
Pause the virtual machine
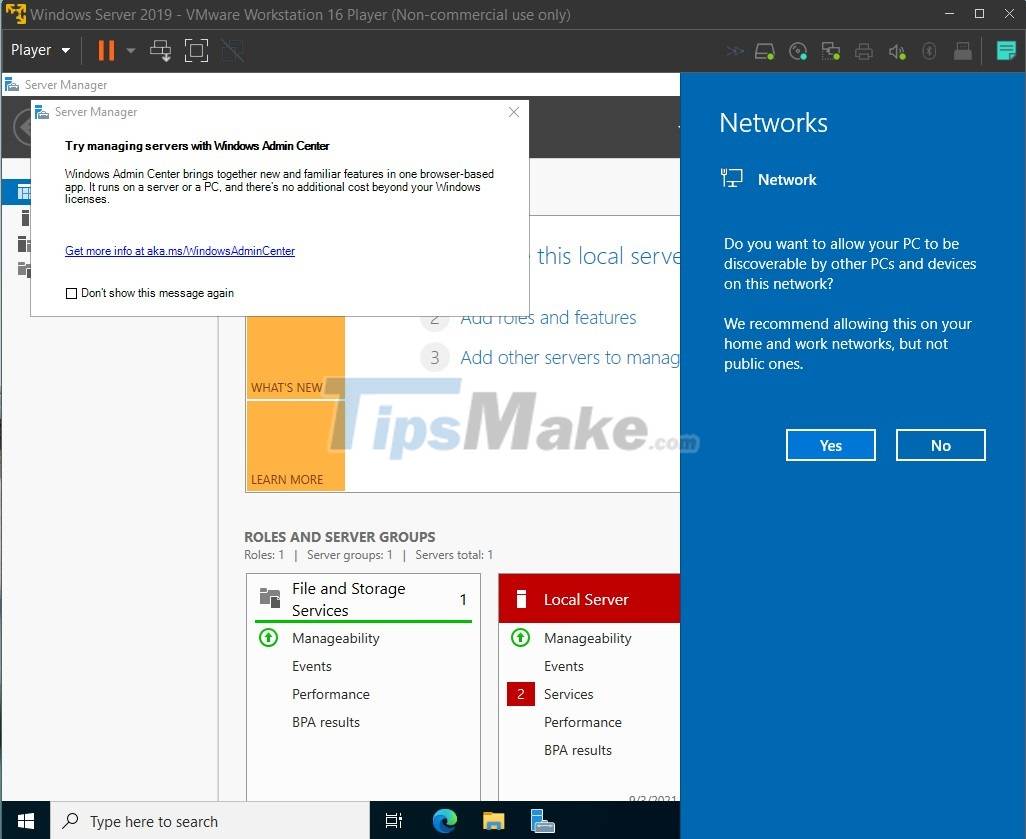point(105,50)
